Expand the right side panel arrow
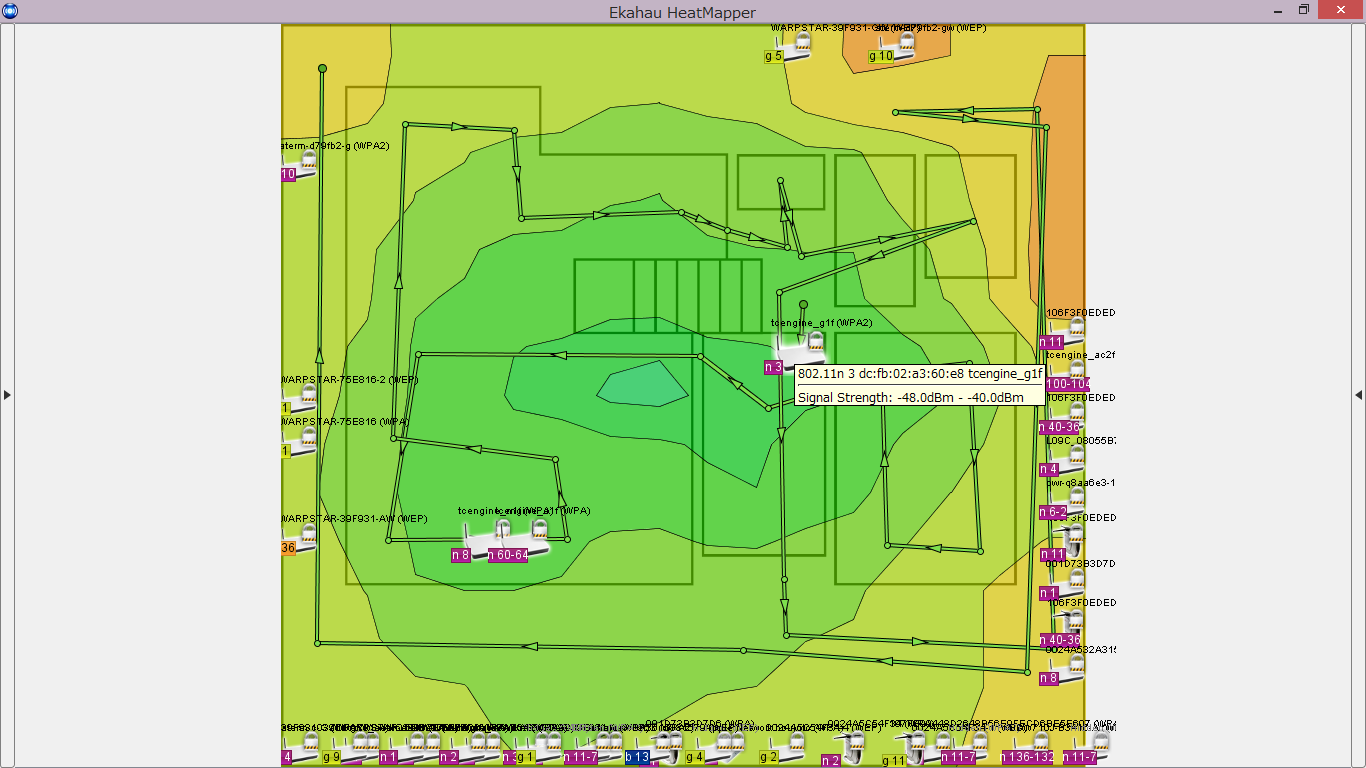1366x768 pixels. [1358, 395]
